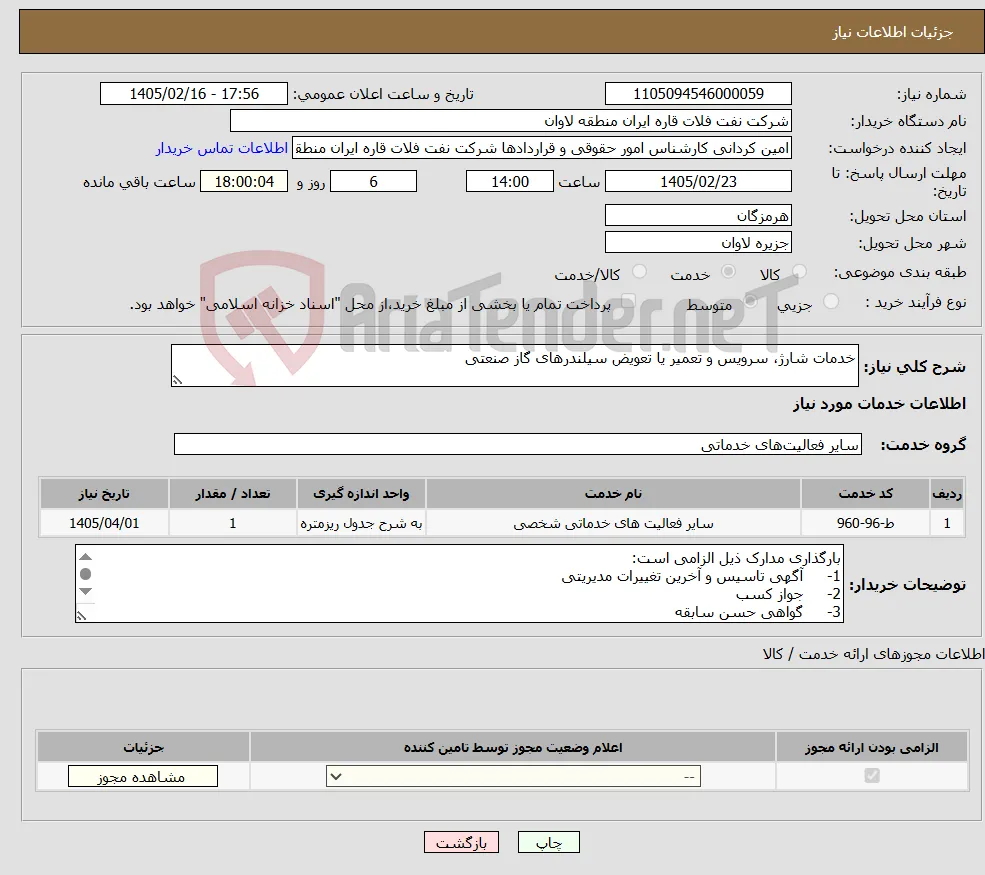
Task: Click the remaining days field showing 6
Action: pos(373,182)
